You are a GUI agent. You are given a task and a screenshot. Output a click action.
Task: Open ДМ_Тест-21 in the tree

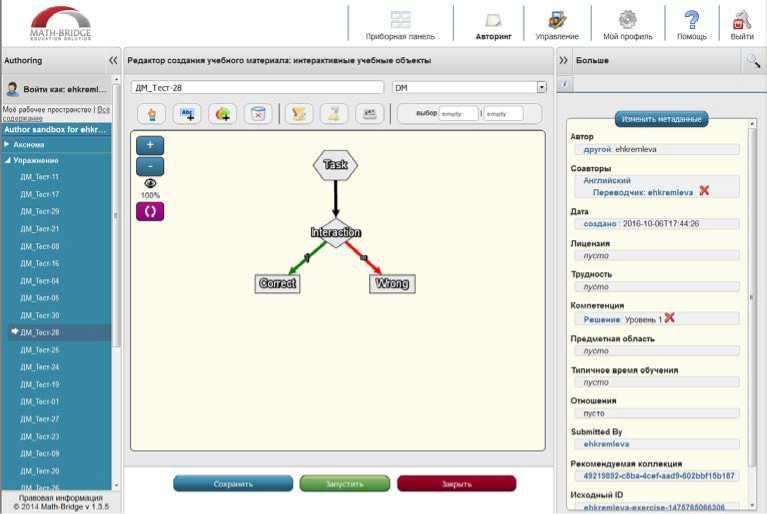click(x=40, y=229)
